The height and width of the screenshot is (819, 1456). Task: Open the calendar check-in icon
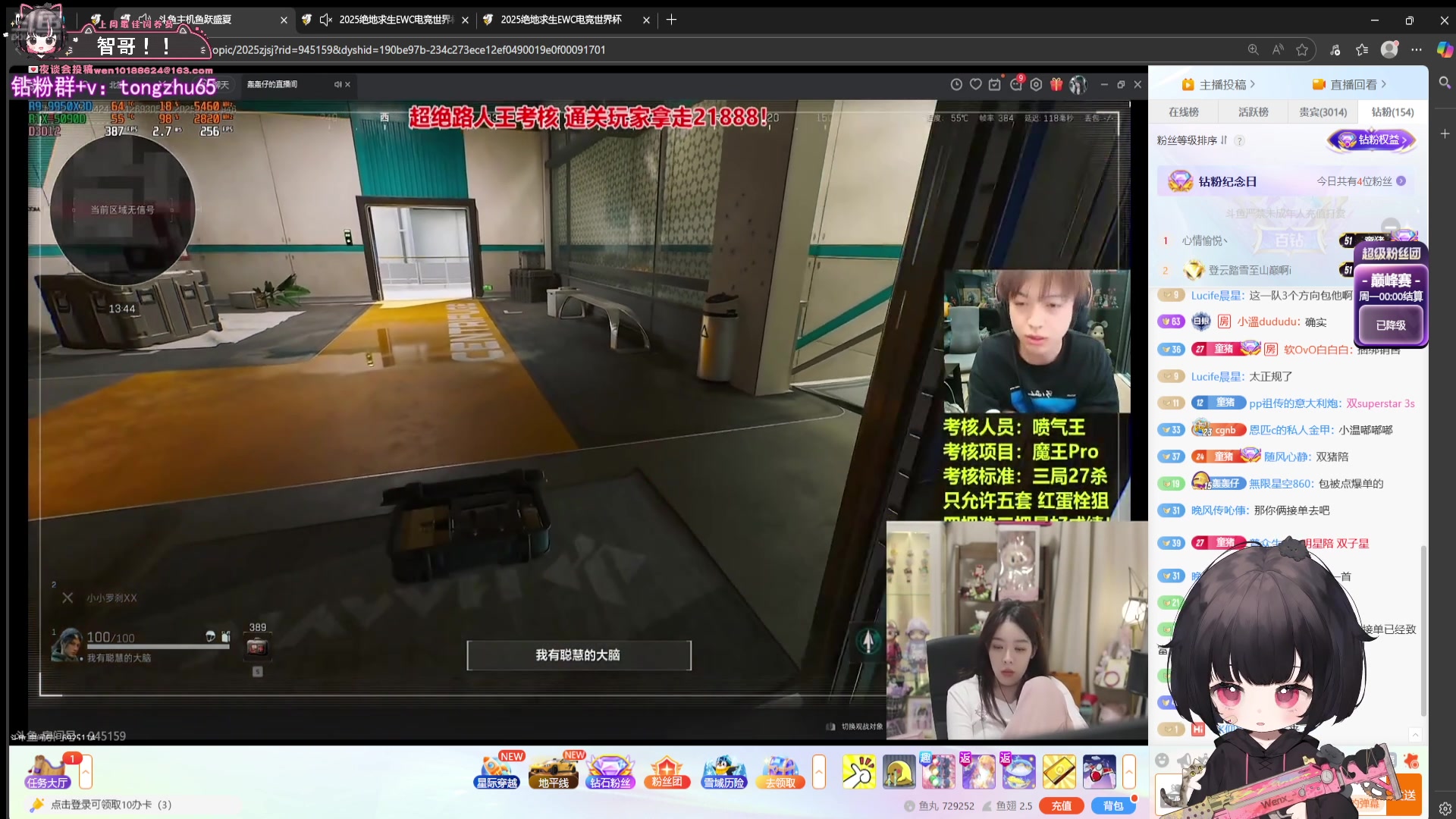tap(995, 84)
